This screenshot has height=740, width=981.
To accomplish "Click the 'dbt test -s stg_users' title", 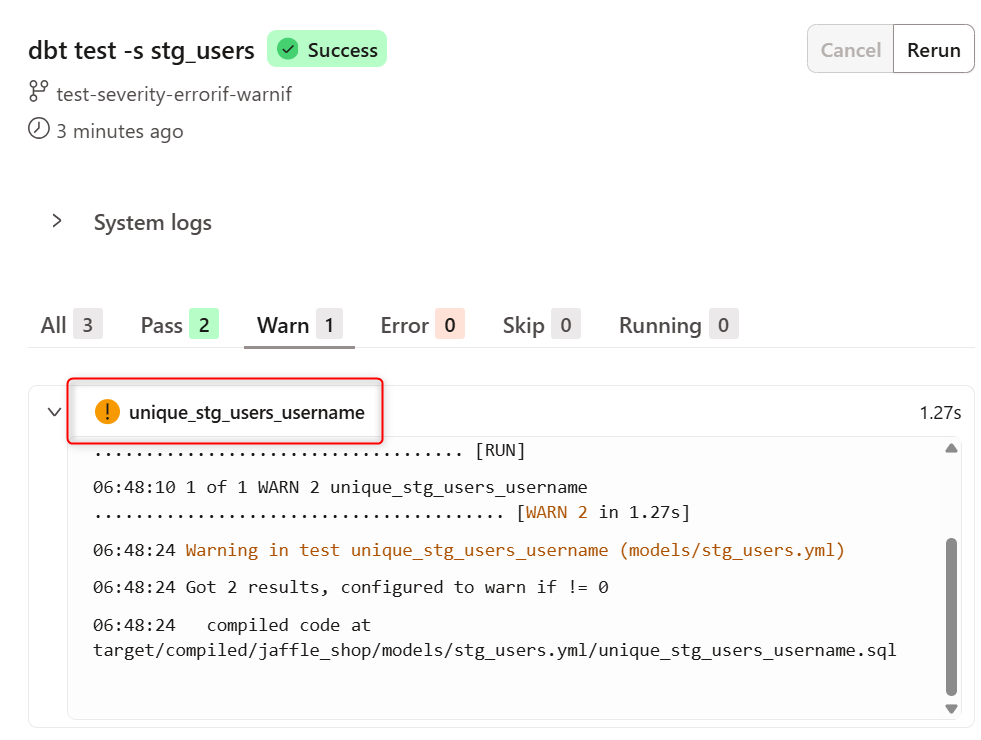I will click(x=141, y=50).
